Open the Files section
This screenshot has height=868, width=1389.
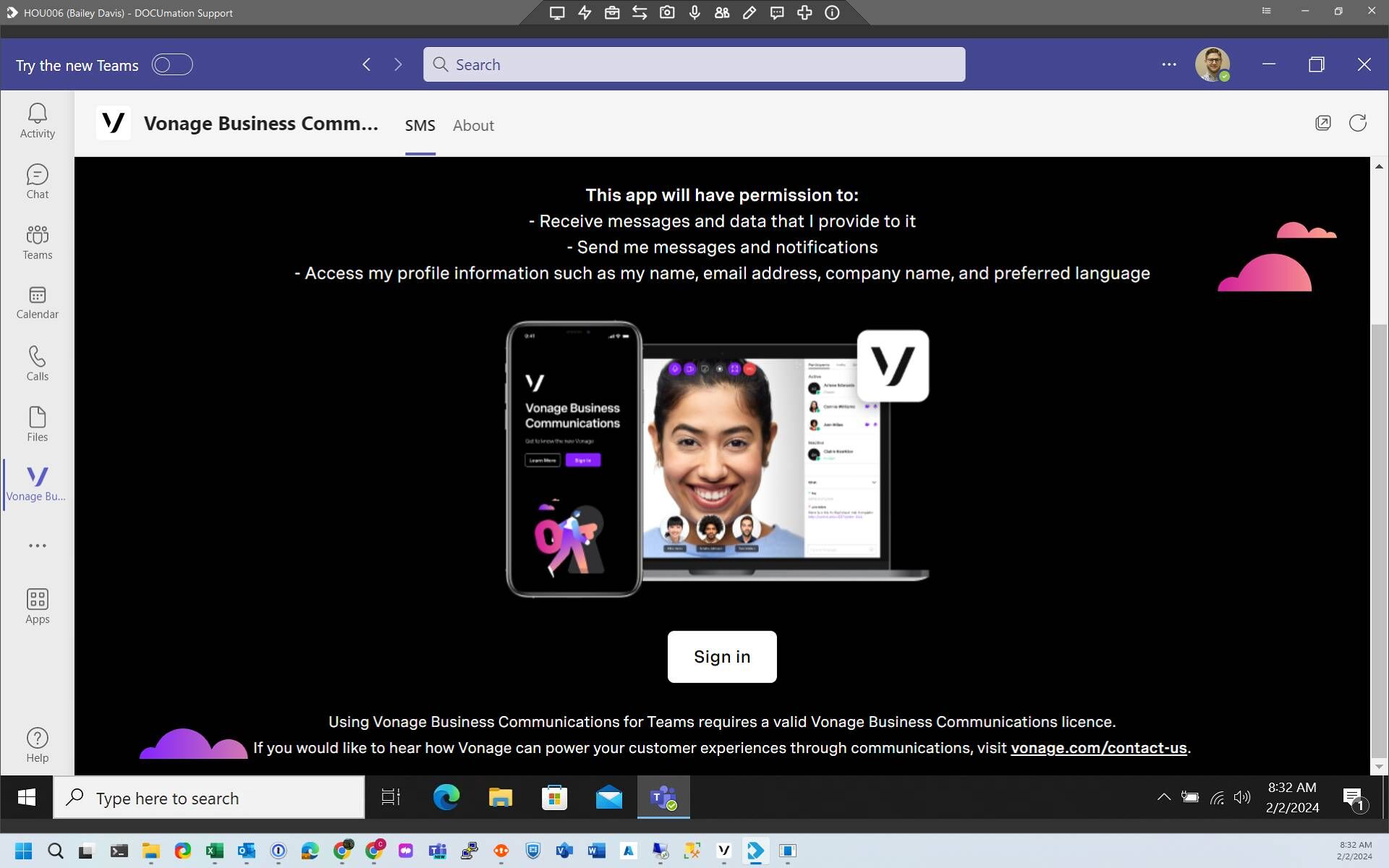tap(37, 424)
